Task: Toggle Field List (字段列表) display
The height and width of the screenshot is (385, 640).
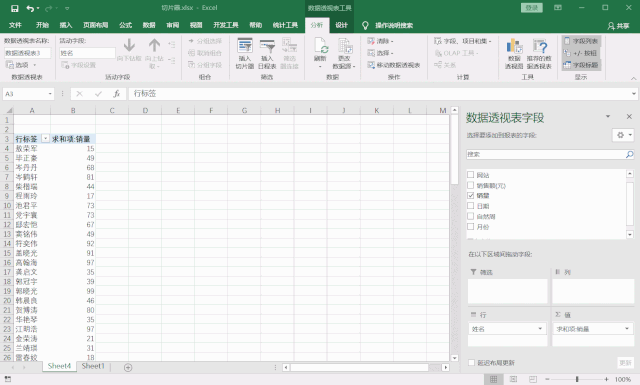Action: pyautogui.click(x=581, y=41)
